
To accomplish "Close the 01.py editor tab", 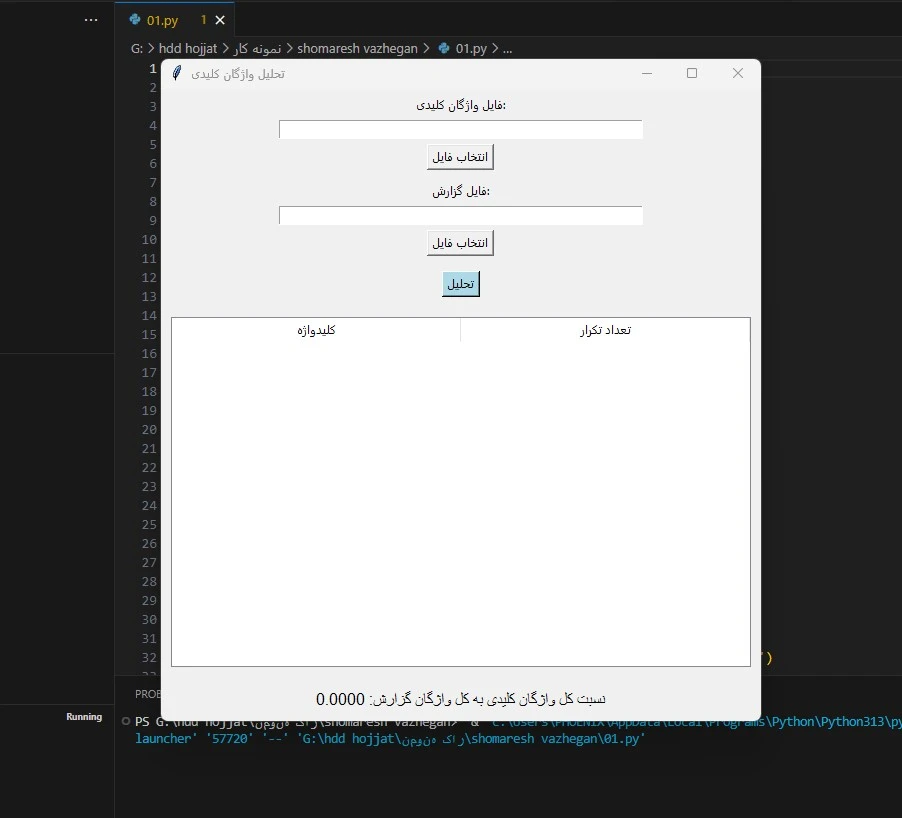I will [220, 20].
